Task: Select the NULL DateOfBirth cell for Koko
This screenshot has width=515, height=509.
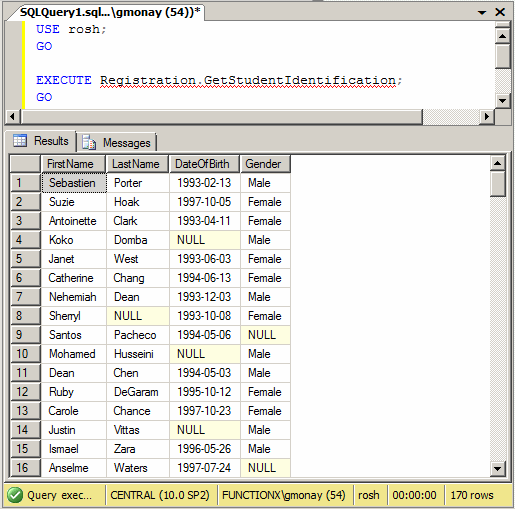Action: [204, 240]
